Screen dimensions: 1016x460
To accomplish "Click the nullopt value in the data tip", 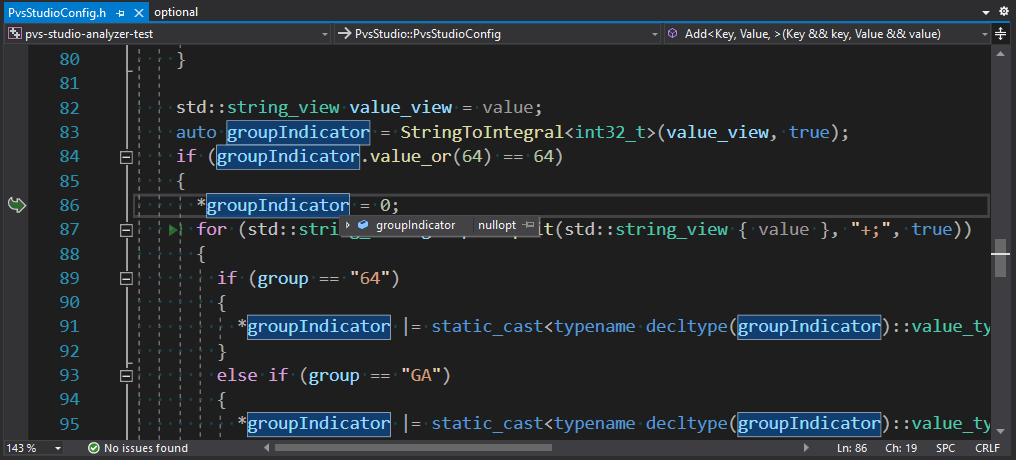I will [496, 225].
